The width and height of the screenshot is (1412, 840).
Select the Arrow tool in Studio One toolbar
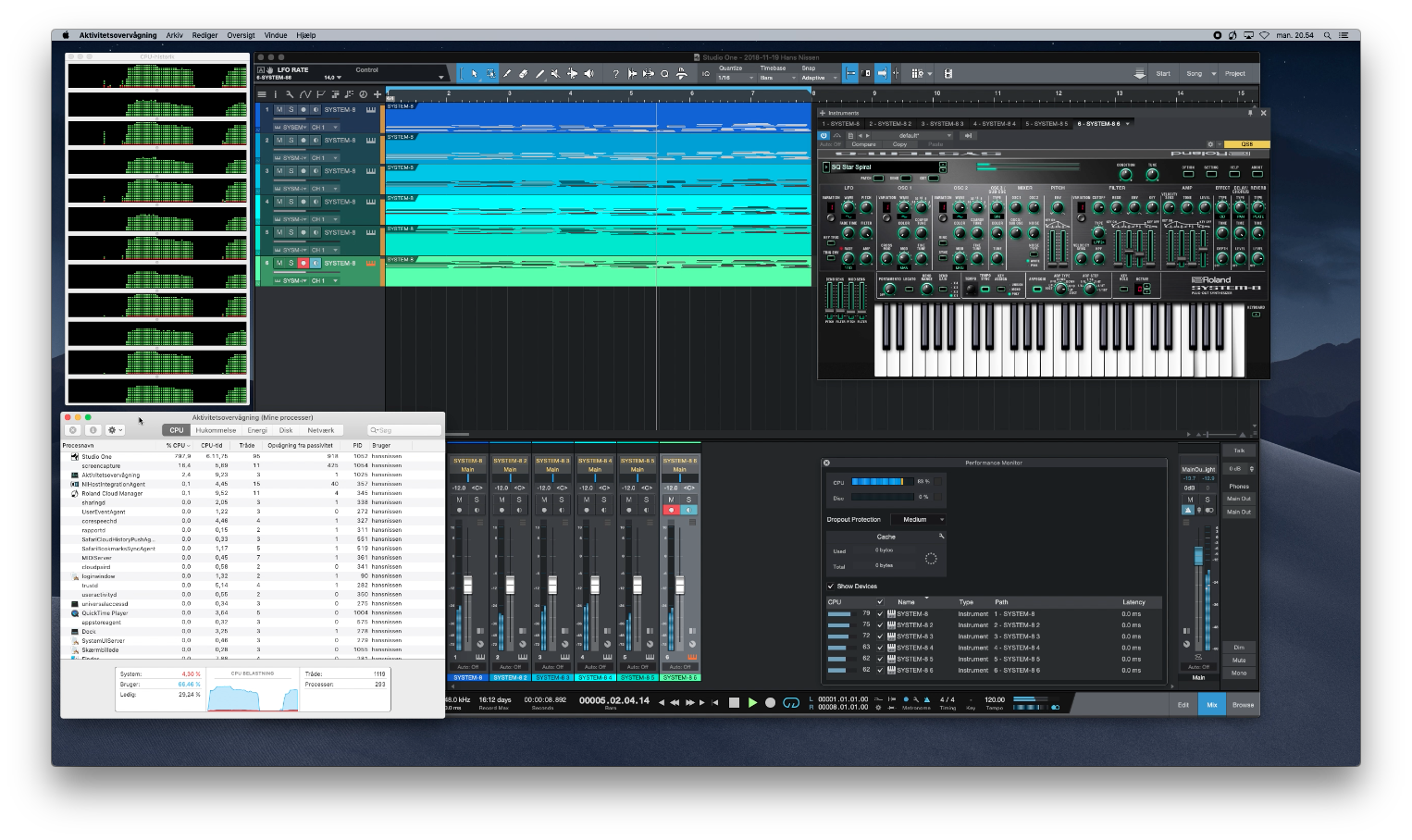(474, 73)
